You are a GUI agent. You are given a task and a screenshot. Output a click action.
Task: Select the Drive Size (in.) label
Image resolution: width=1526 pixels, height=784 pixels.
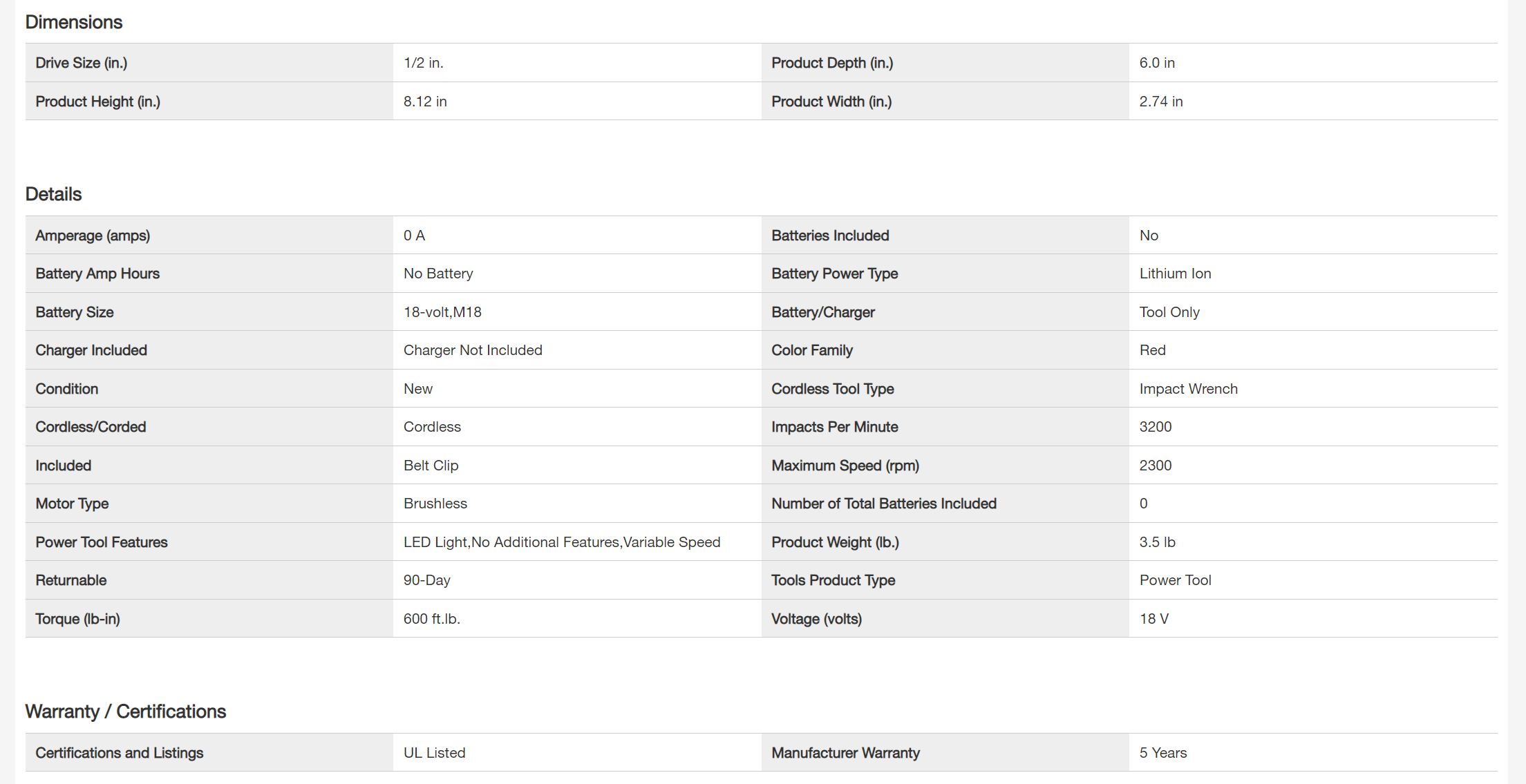coord(82,63)
